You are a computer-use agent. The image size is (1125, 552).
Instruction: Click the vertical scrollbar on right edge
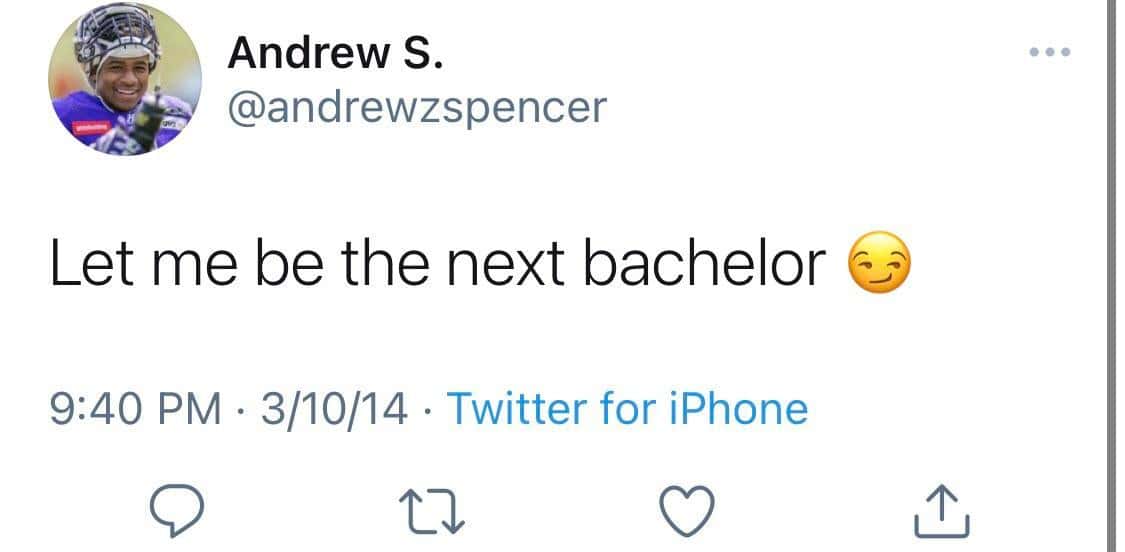click(1113, 276)
